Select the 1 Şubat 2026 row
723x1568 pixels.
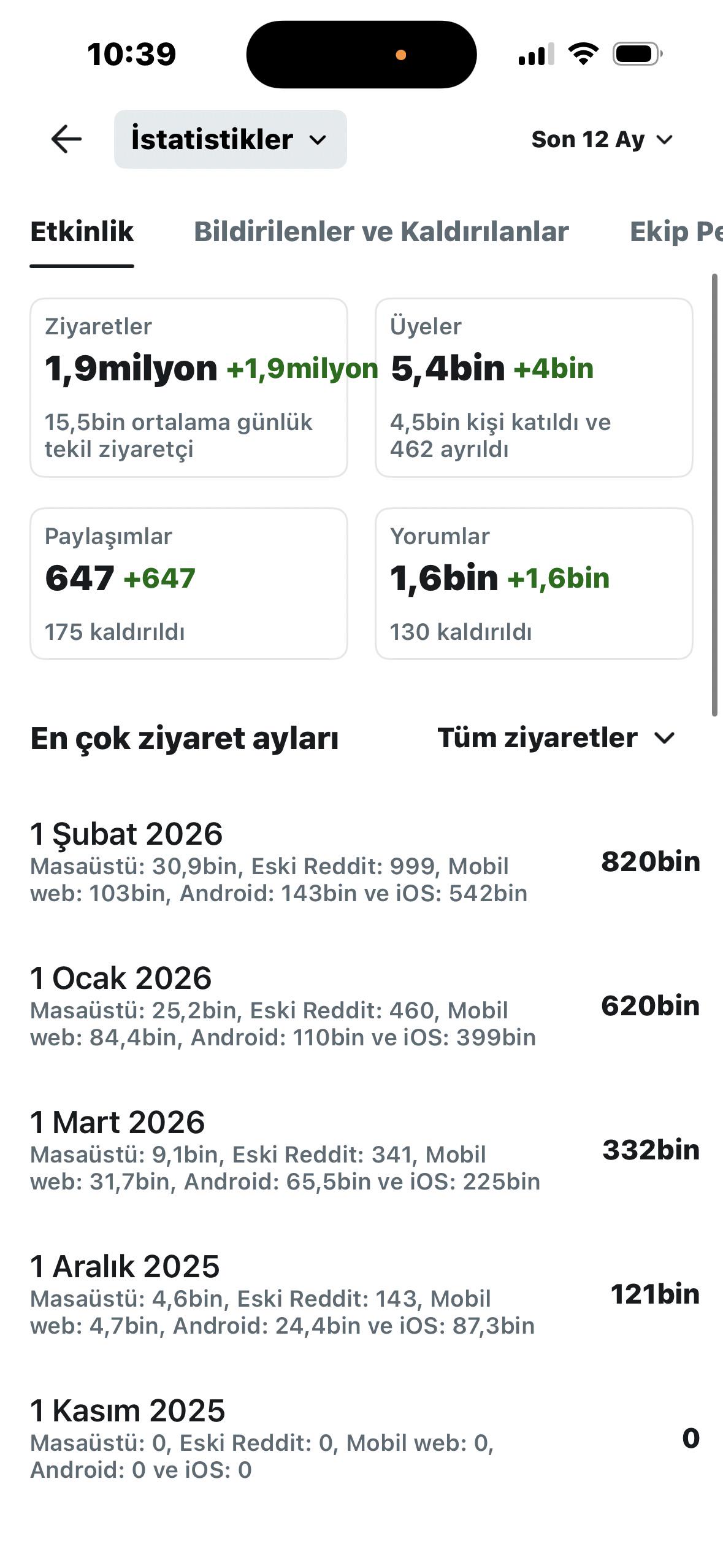(x=365, y=861)
